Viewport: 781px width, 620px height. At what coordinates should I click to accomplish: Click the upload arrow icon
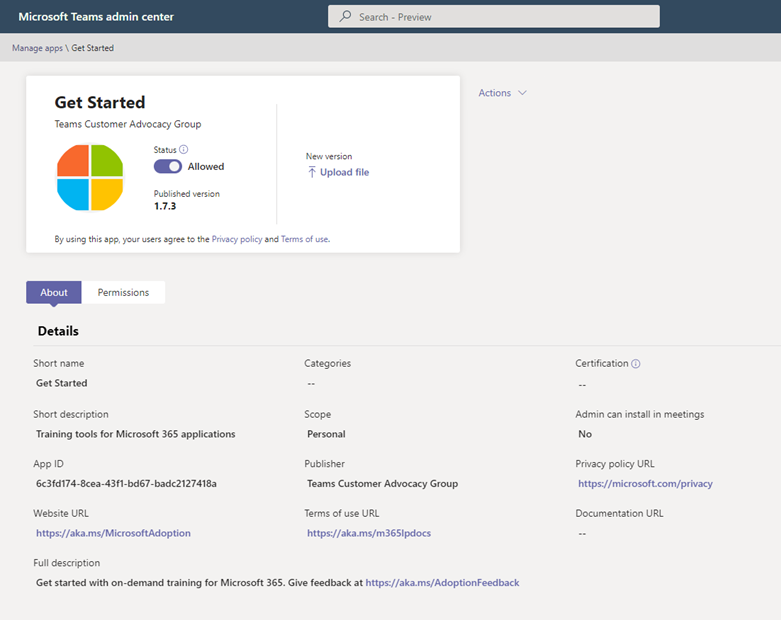pyautogui.click(x=312, y=172)
